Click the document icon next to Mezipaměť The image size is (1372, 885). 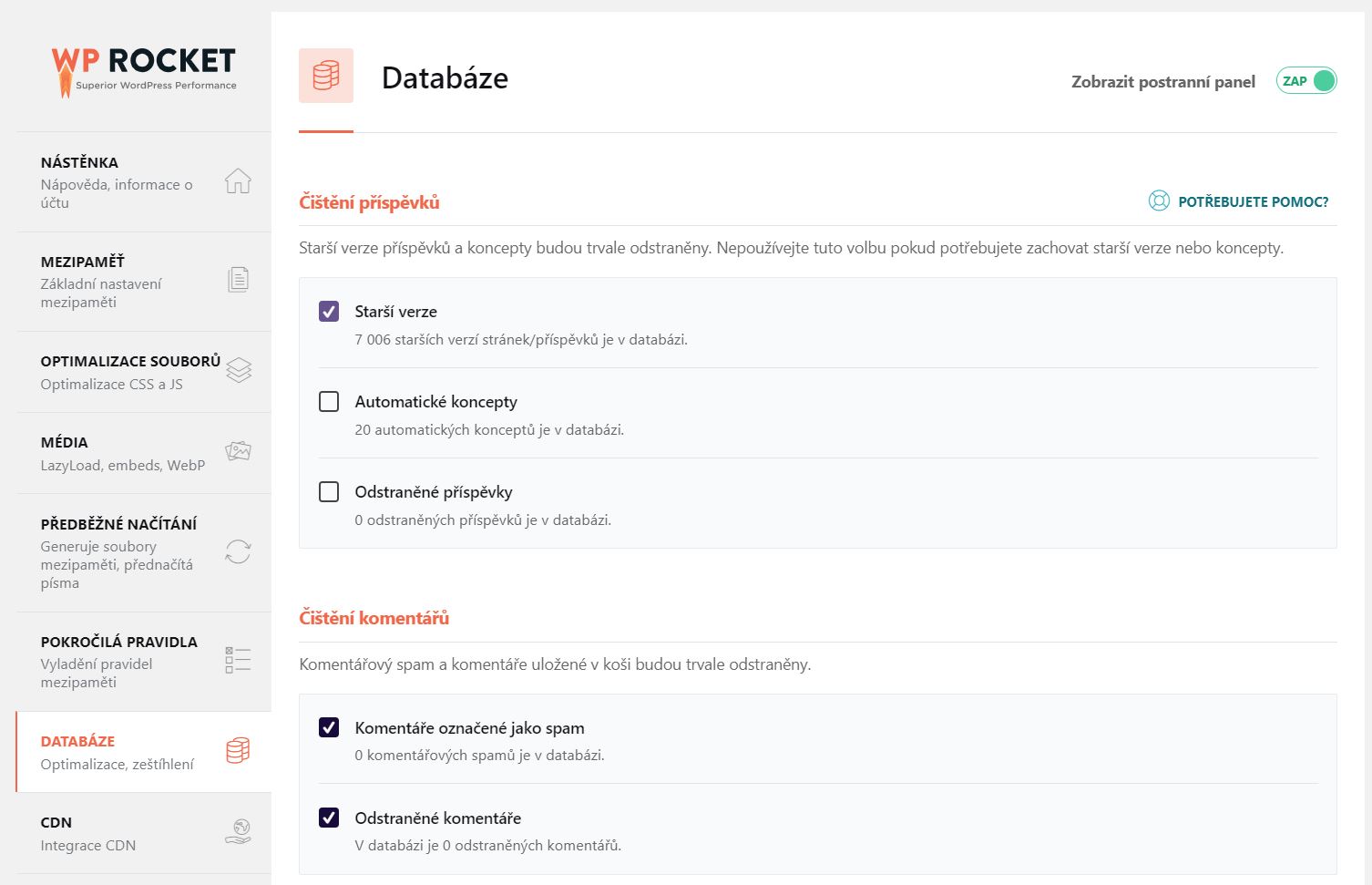point(238,280)
